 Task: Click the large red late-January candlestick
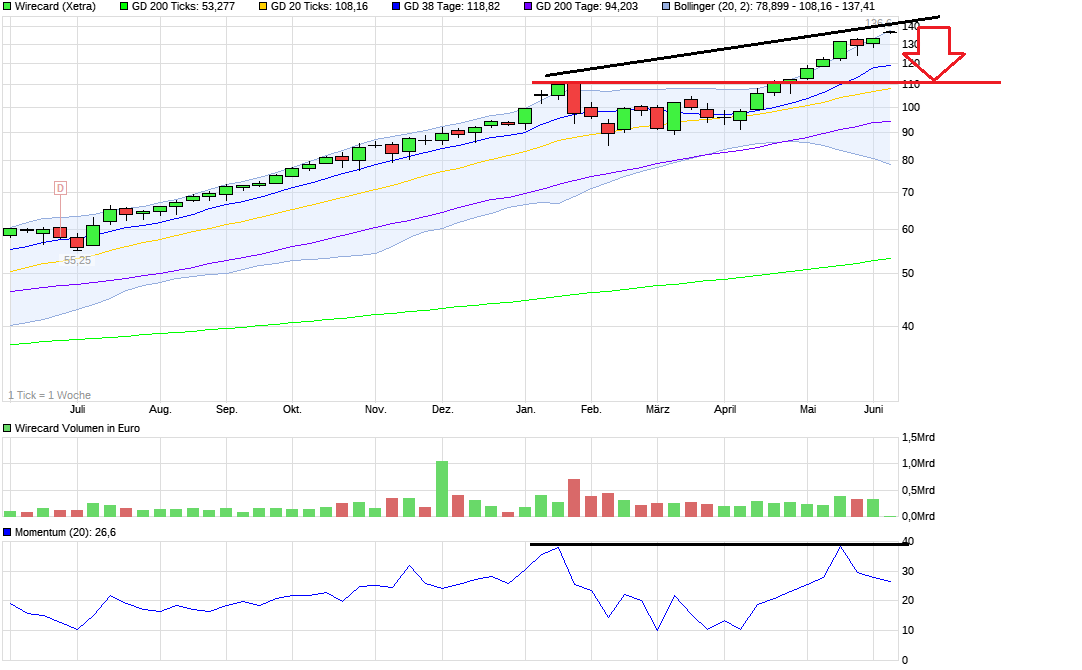pyautogui.click(x=574, y=98)
